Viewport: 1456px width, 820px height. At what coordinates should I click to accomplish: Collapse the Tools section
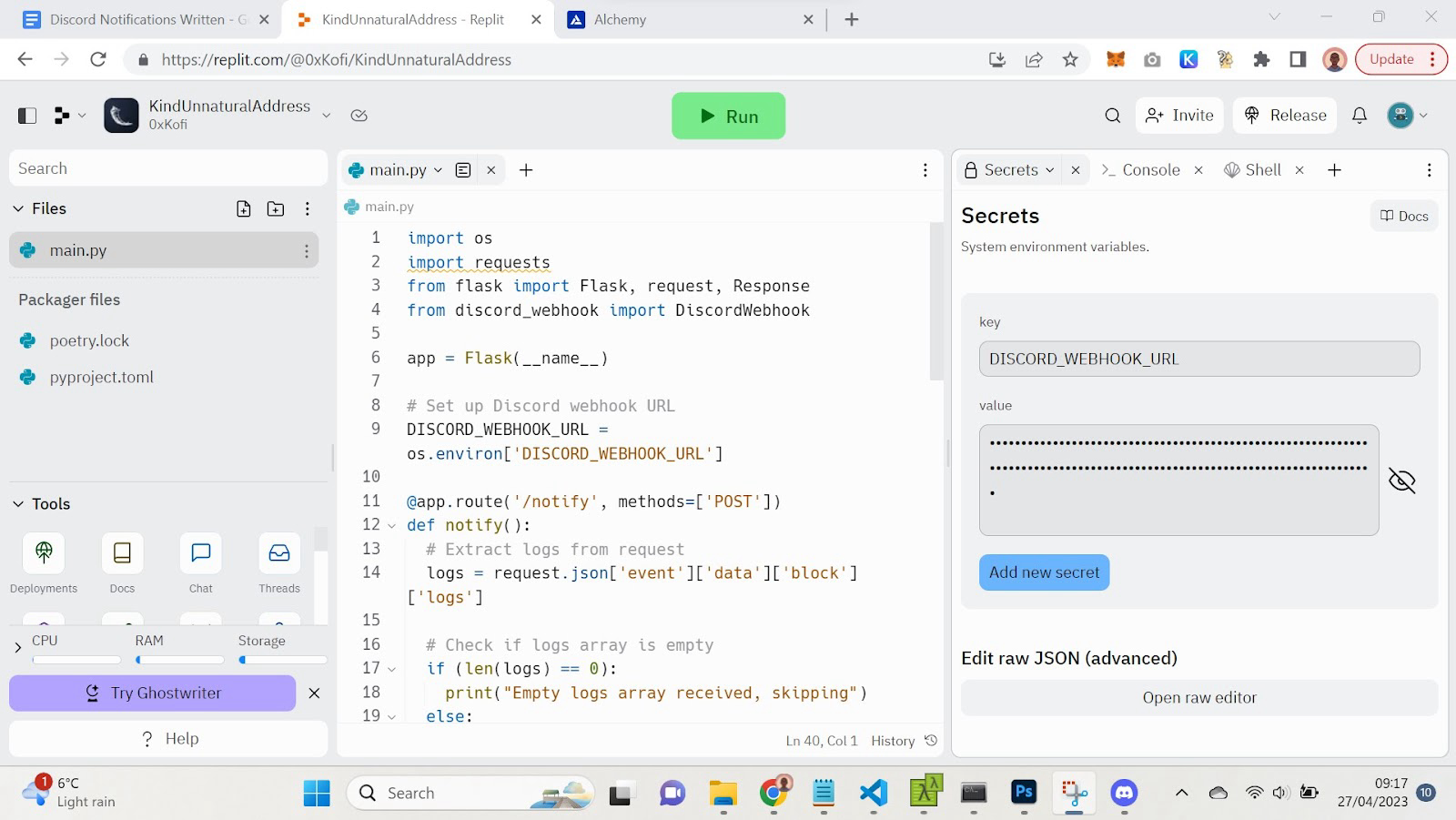[x=18, y=504]
